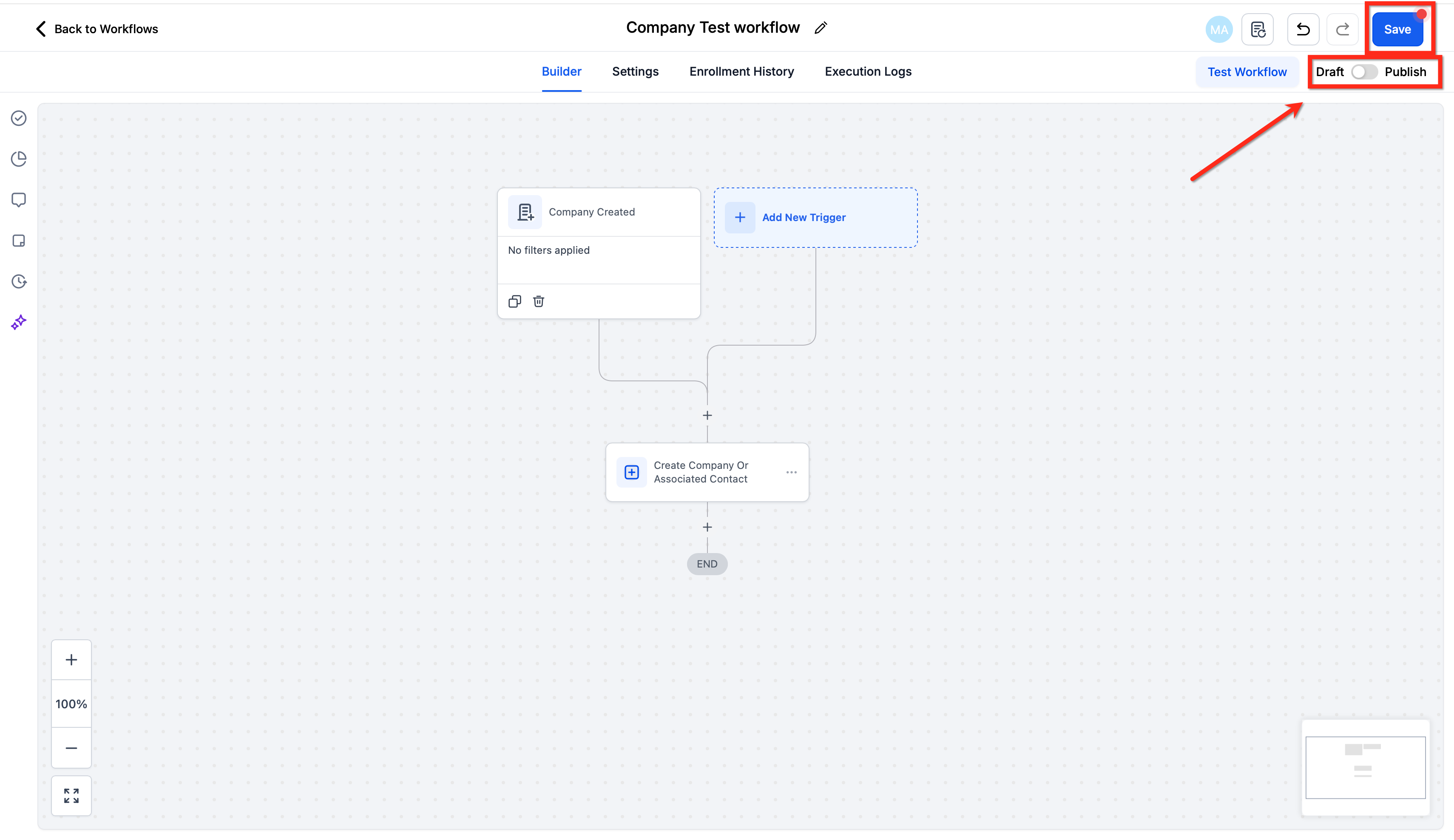Open the sticky note icon in sidebar
This screenshot has height=840, width=1454.
18,241
